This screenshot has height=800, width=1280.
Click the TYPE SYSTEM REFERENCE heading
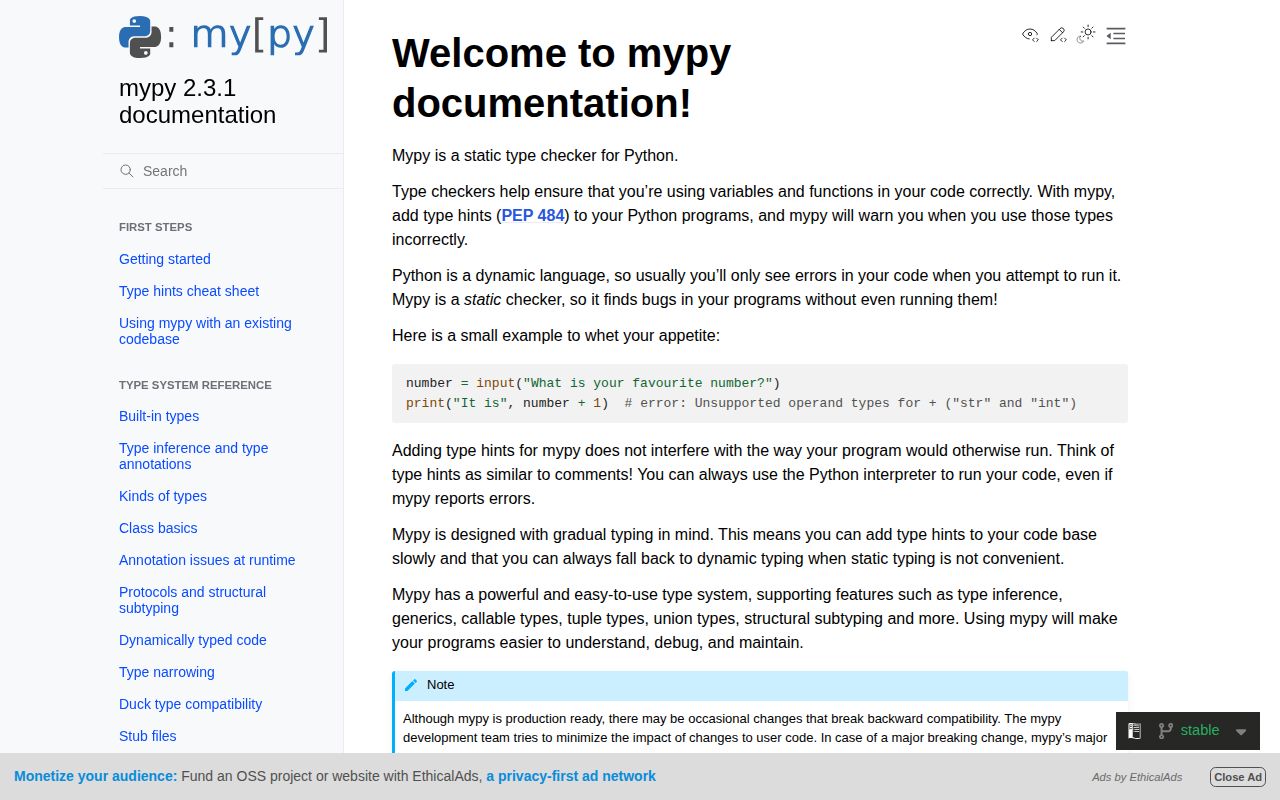(195, 385)
